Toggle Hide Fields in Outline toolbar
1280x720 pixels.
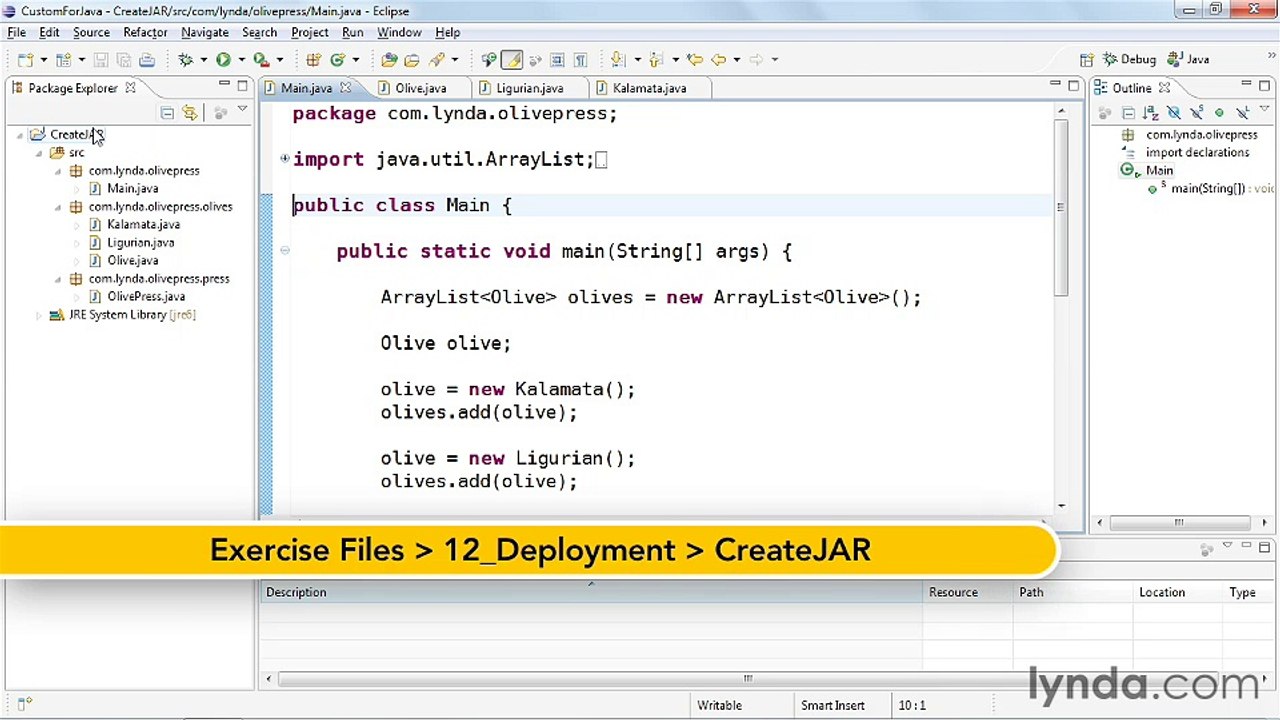point(1174,113)
